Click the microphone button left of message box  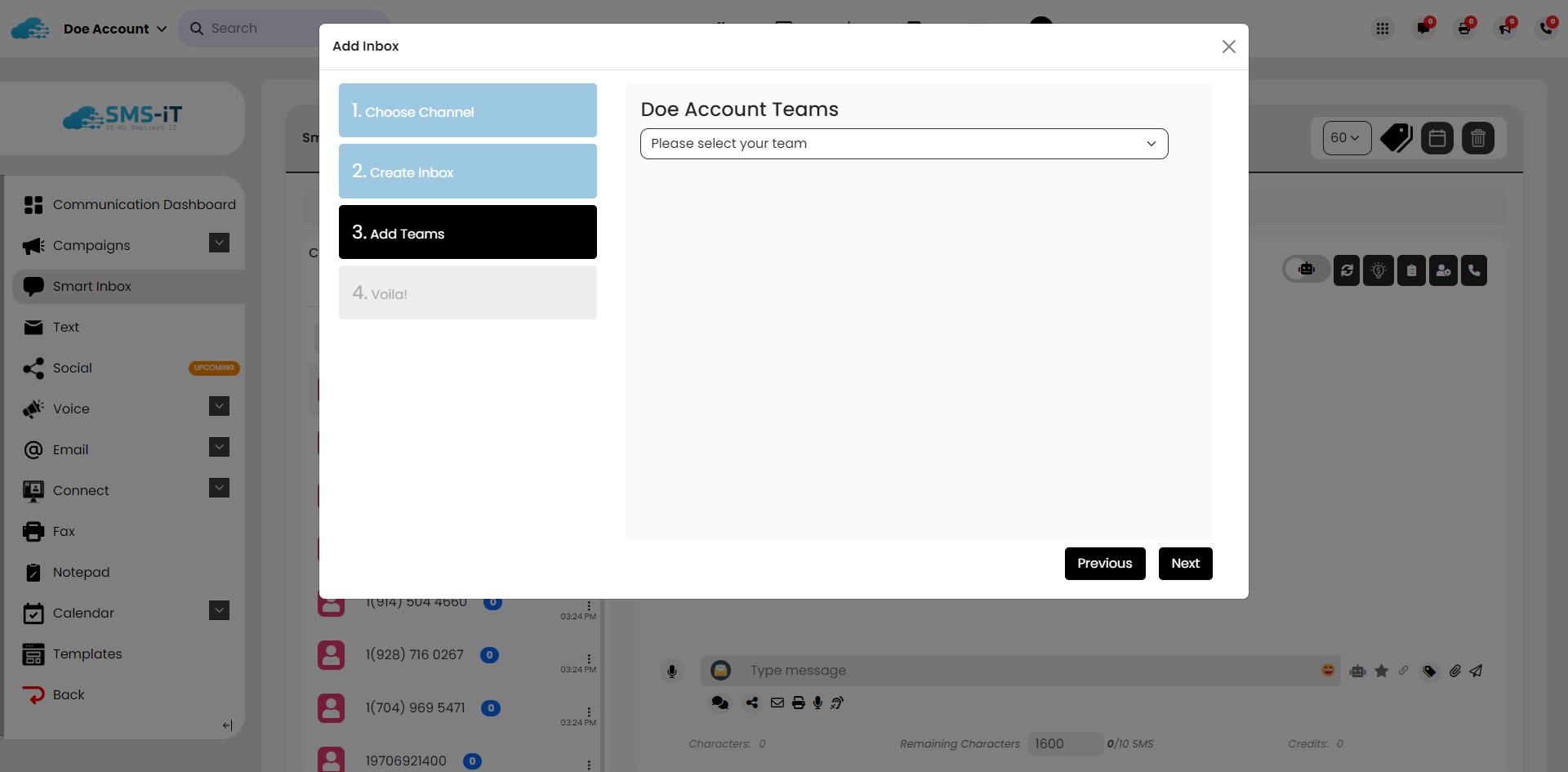672,671
